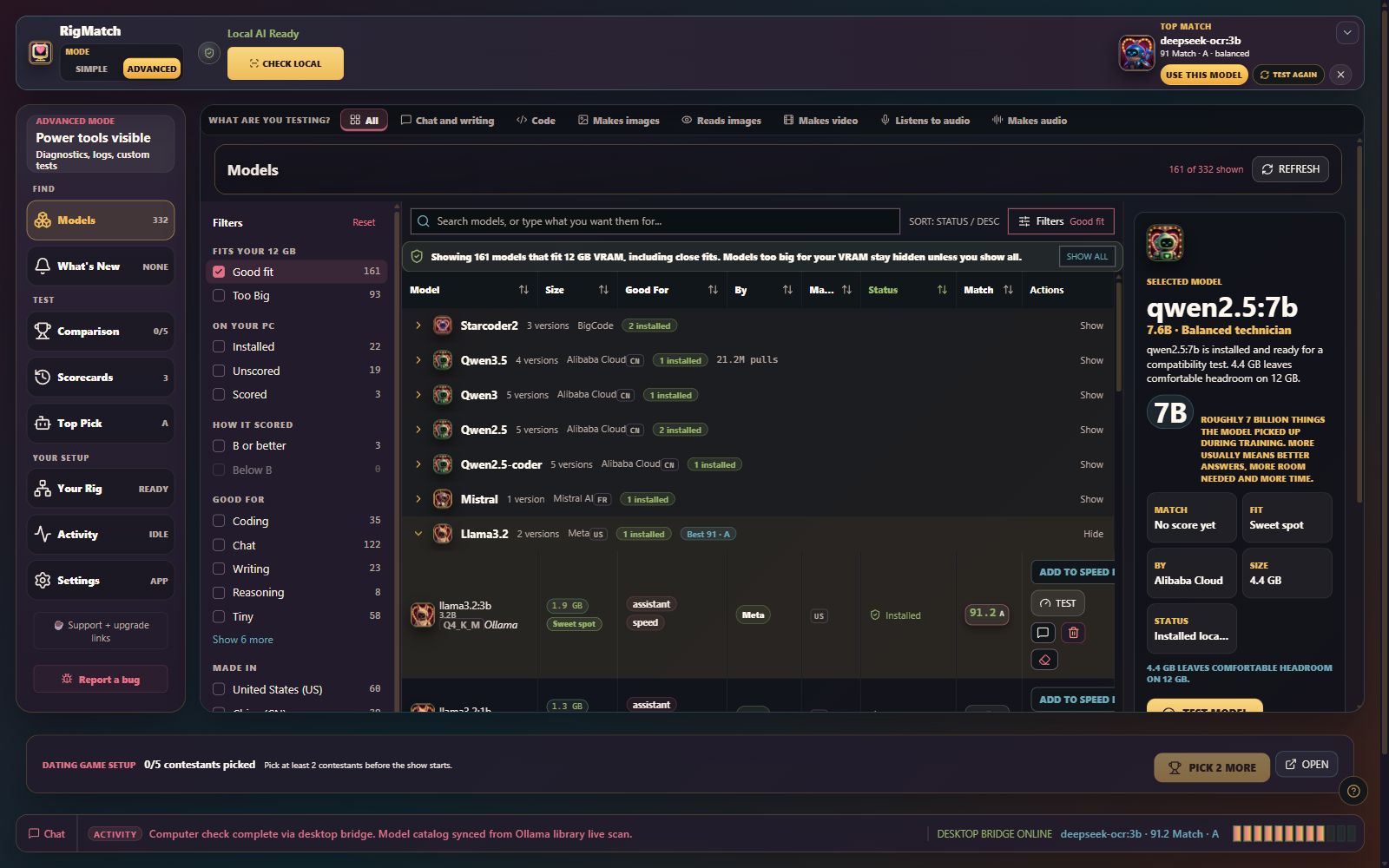Image resolution: width=1389 pixels, height=868 pixels.
Task: Check the Too Big filter checkbox
Action: (x=219, y=295)
